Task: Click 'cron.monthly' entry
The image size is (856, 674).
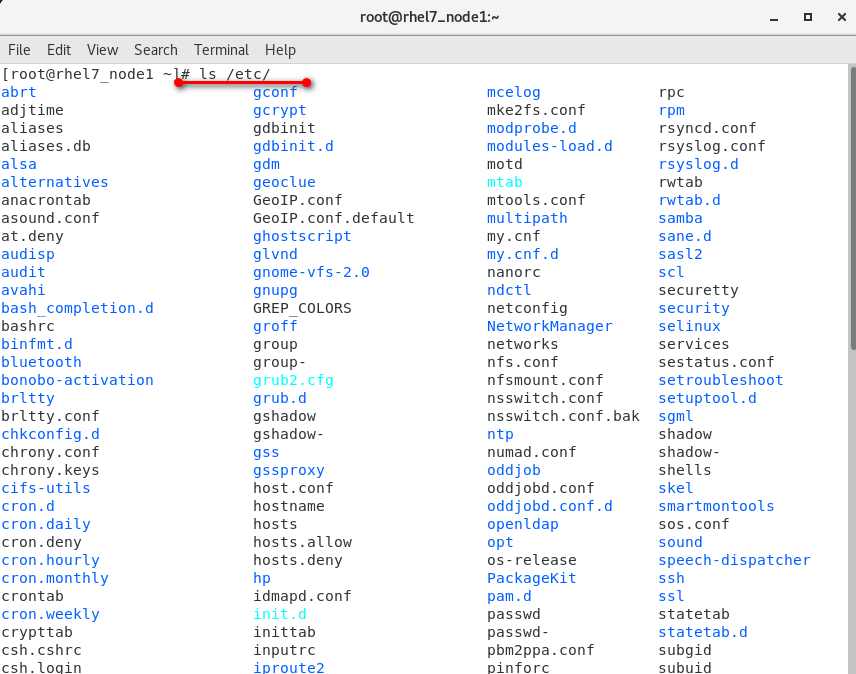Action: (55, 578)
